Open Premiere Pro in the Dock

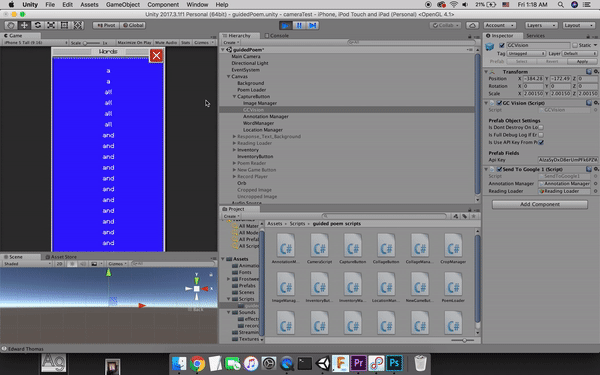(x=358, y=363)
